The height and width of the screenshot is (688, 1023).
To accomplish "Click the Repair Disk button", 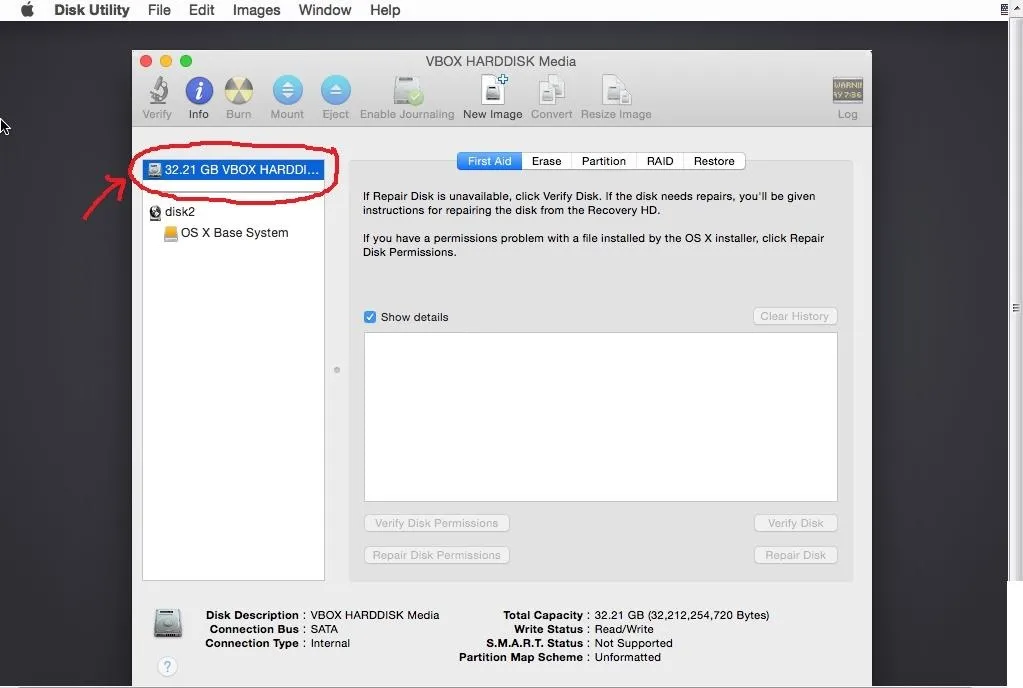I will [x=795, y=555].
